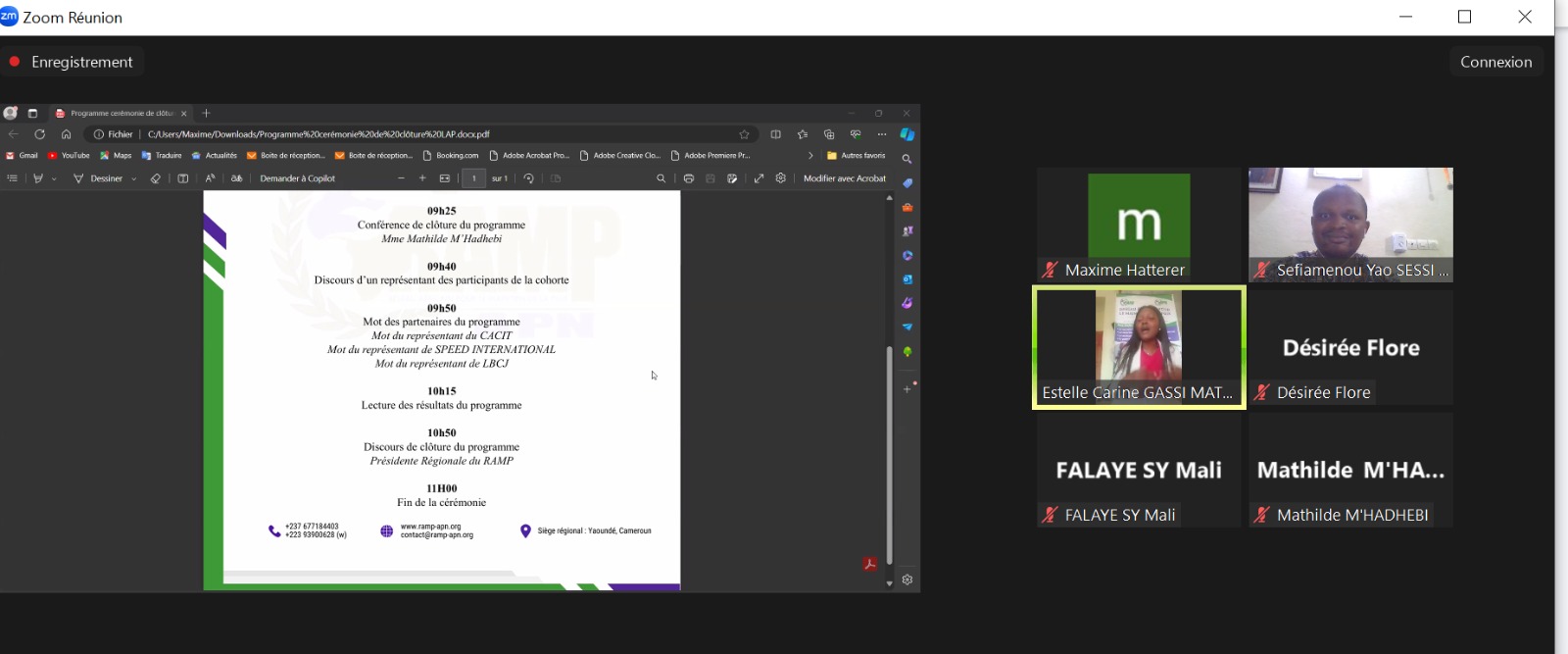
Task: Click the browser refresh icon
Action: coord(40,134)
